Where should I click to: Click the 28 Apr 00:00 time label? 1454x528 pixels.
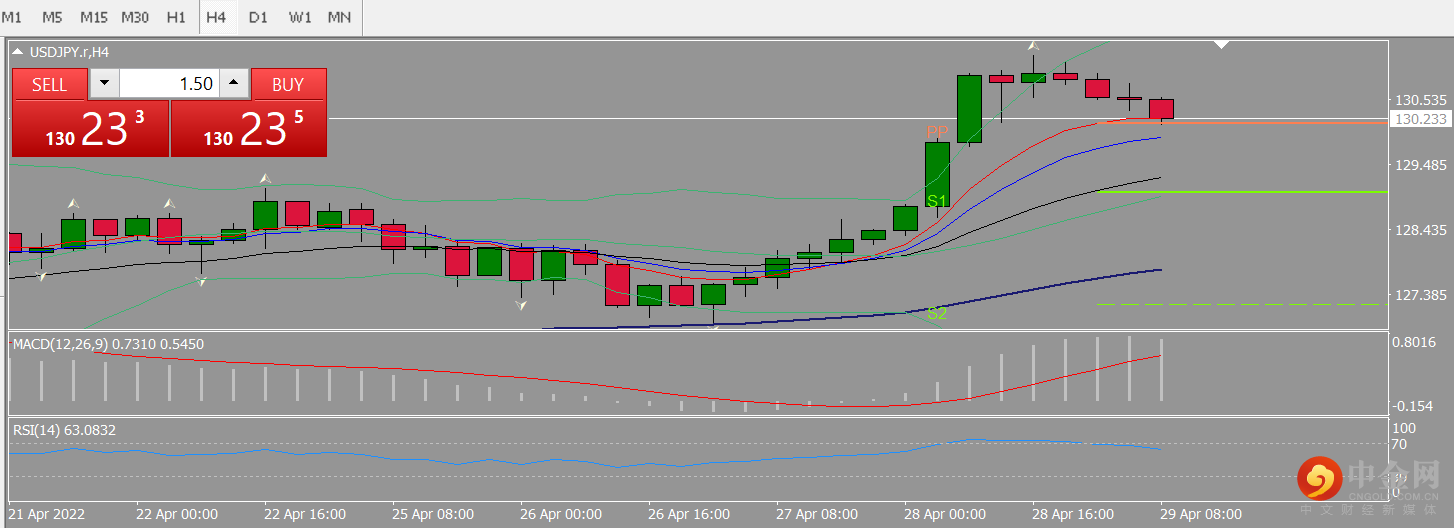(945, 514)
